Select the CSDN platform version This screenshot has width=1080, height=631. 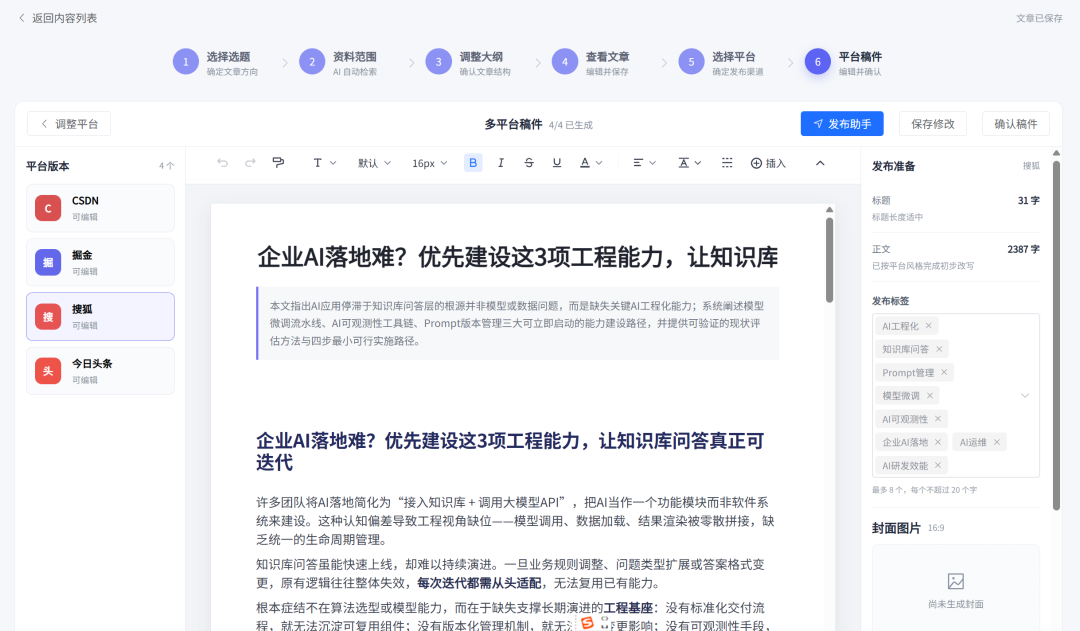(101, 208)
